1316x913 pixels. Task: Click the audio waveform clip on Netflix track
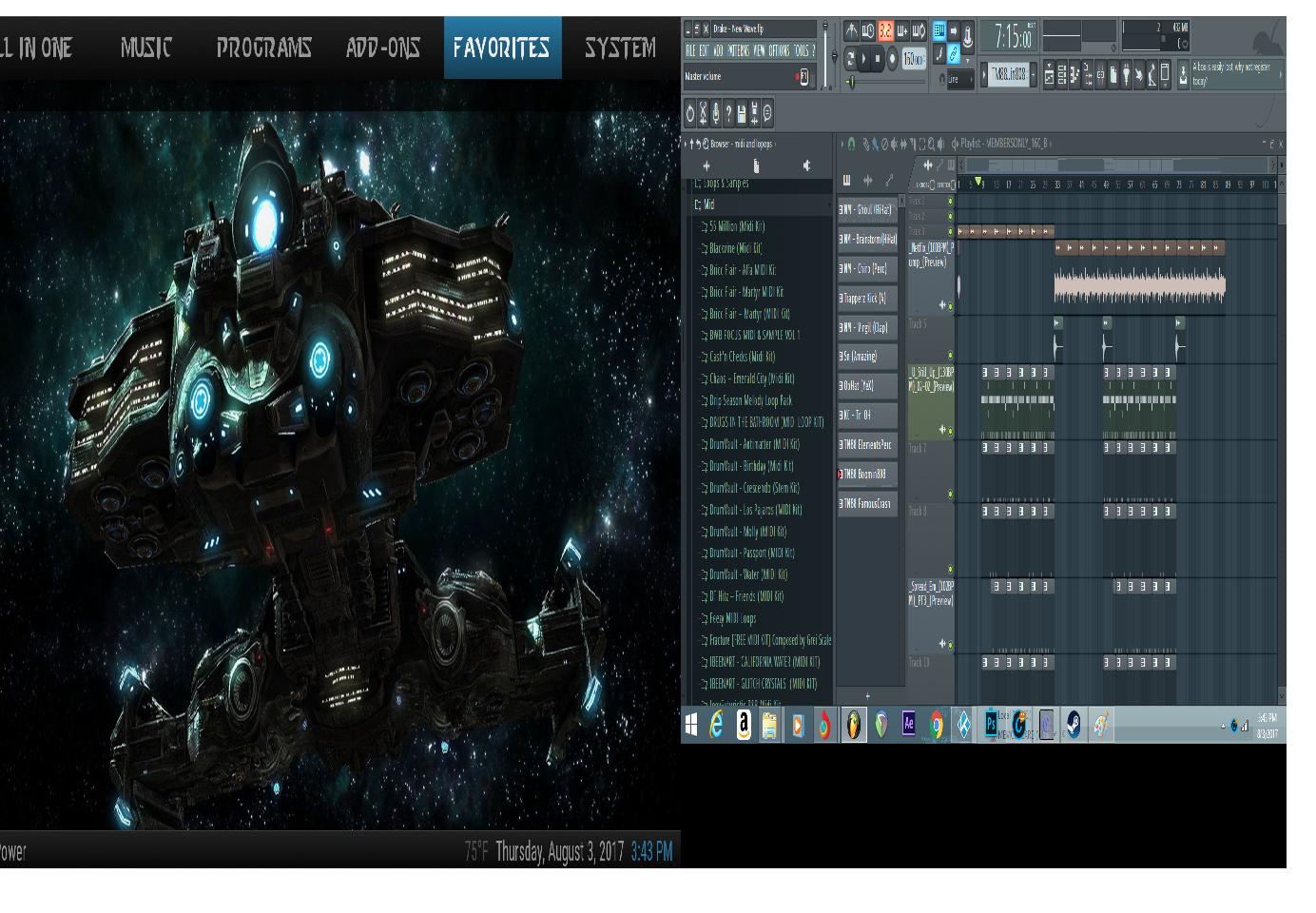[1139, 285]
